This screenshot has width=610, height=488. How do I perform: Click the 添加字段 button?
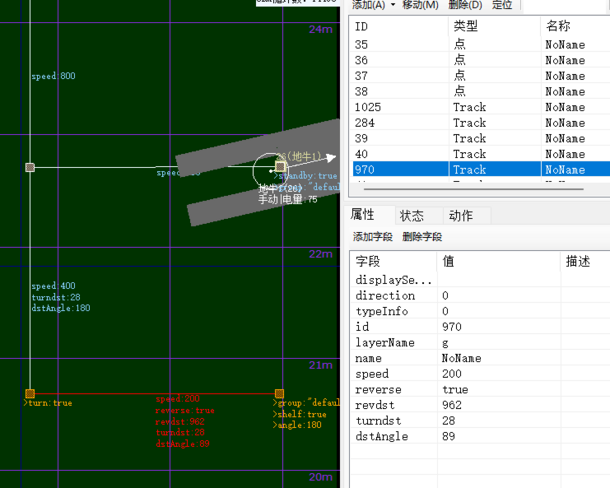(x=373, y=237)
